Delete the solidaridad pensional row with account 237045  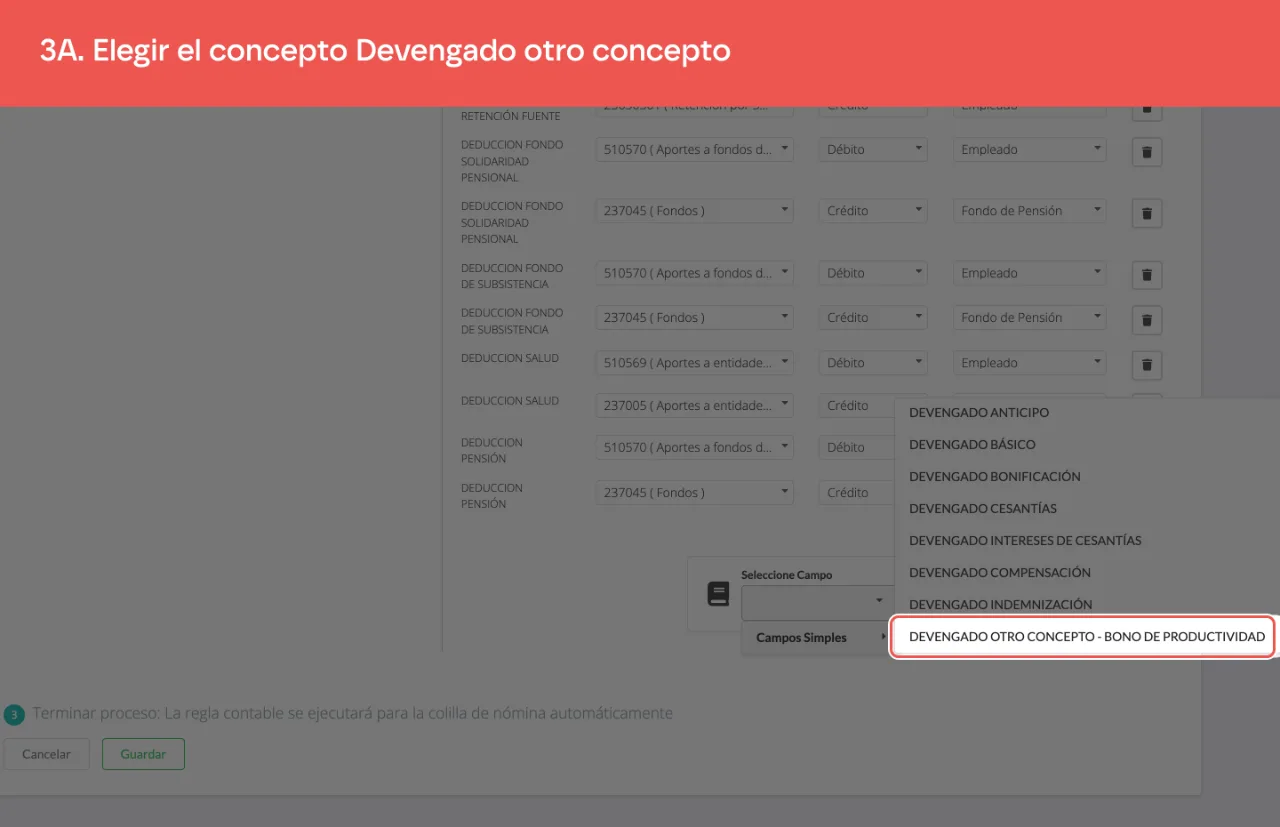pos(1147,214)
